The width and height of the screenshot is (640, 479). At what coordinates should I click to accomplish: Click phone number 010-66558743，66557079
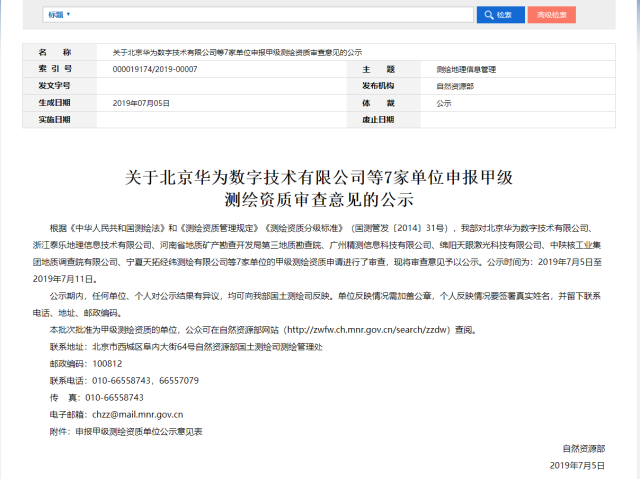tap(145, 381)
